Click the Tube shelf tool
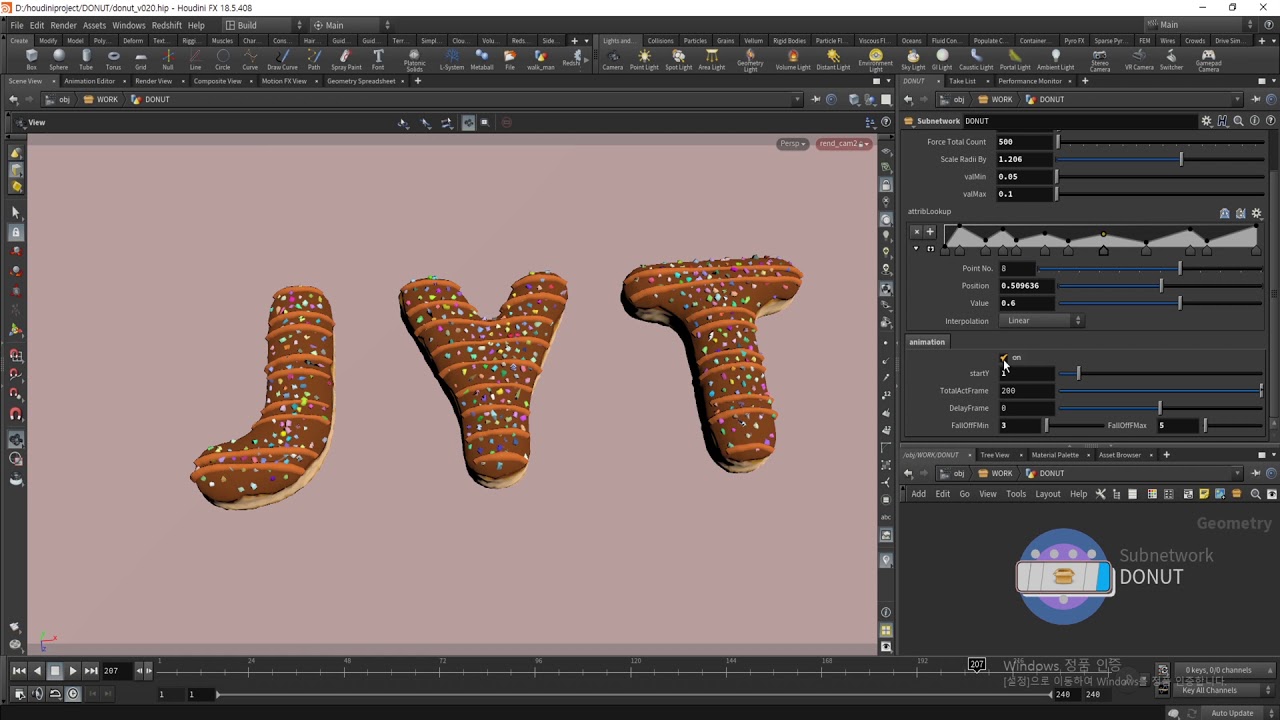Image resolution: width=1280 pixels, height=720 pixels. [86, 60]
